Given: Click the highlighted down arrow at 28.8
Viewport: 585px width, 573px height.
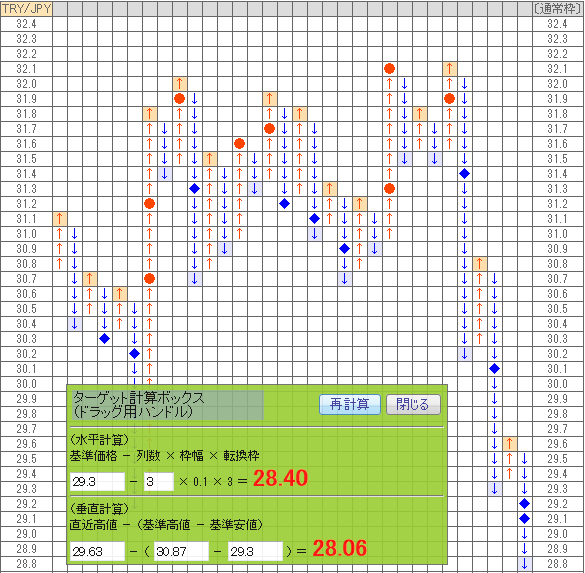Looking at the screenshot, I should click(524, 564).
